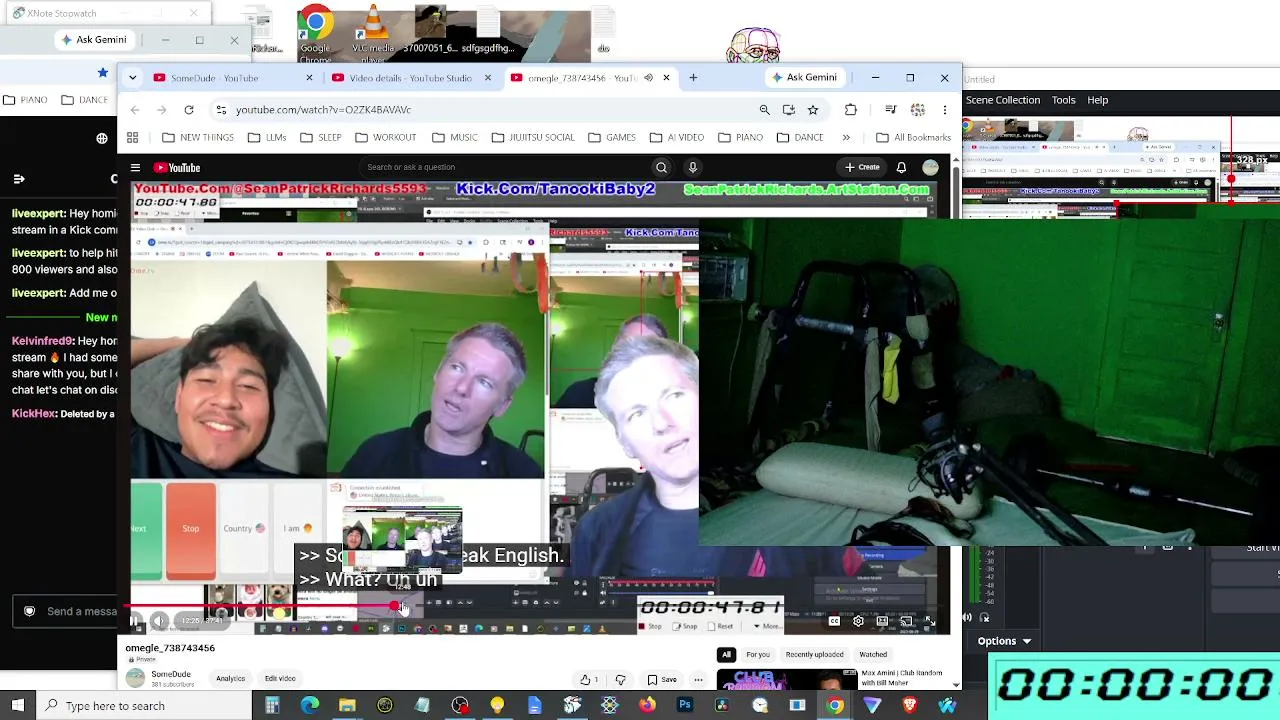The width and height of the screenshot is (1280, 720).
Task: Enter fullscreen on the YouTube player
Action: 929,621
